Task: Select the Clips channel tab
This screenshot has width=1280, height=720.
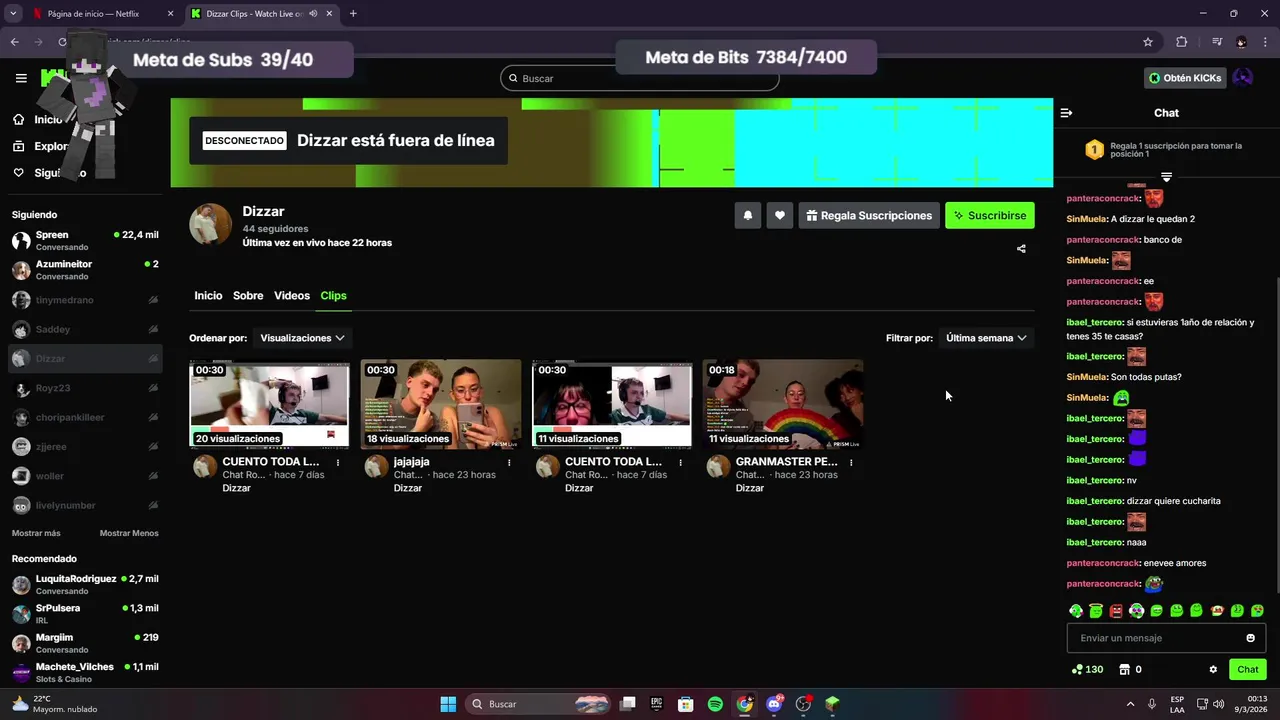Action: point(333,296)
